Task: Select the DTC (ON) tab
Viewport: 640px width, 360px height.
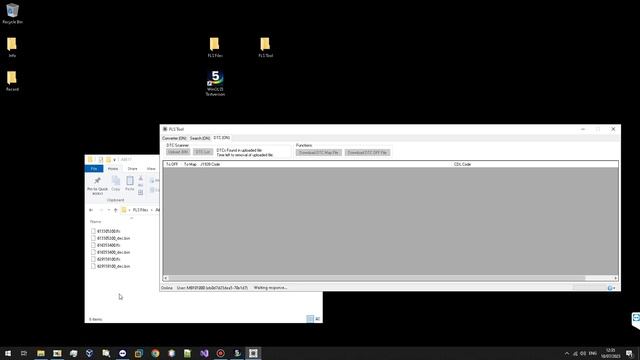Action: pyautogui.click(x=222, y=138)
